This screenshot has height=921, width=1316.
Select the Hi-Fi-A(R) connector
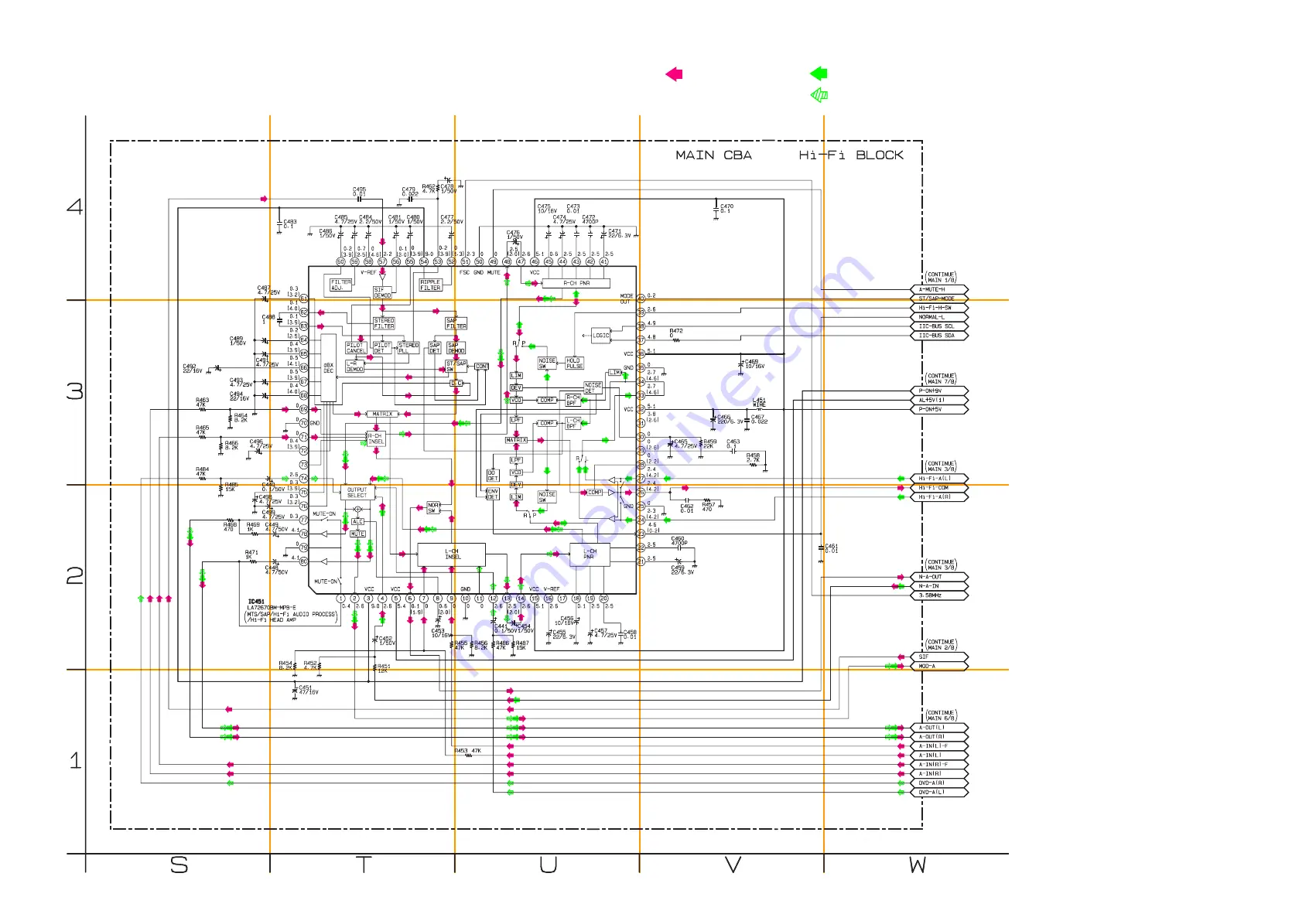(x=938, y=497)
